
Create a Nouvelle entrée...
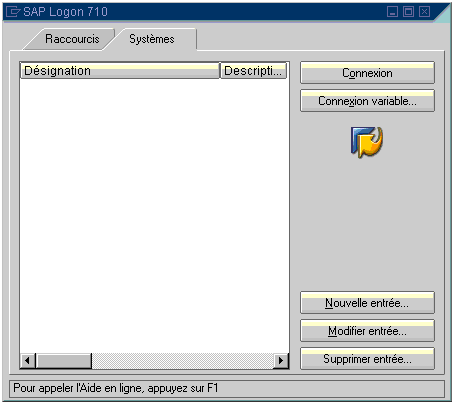[367, 303]
